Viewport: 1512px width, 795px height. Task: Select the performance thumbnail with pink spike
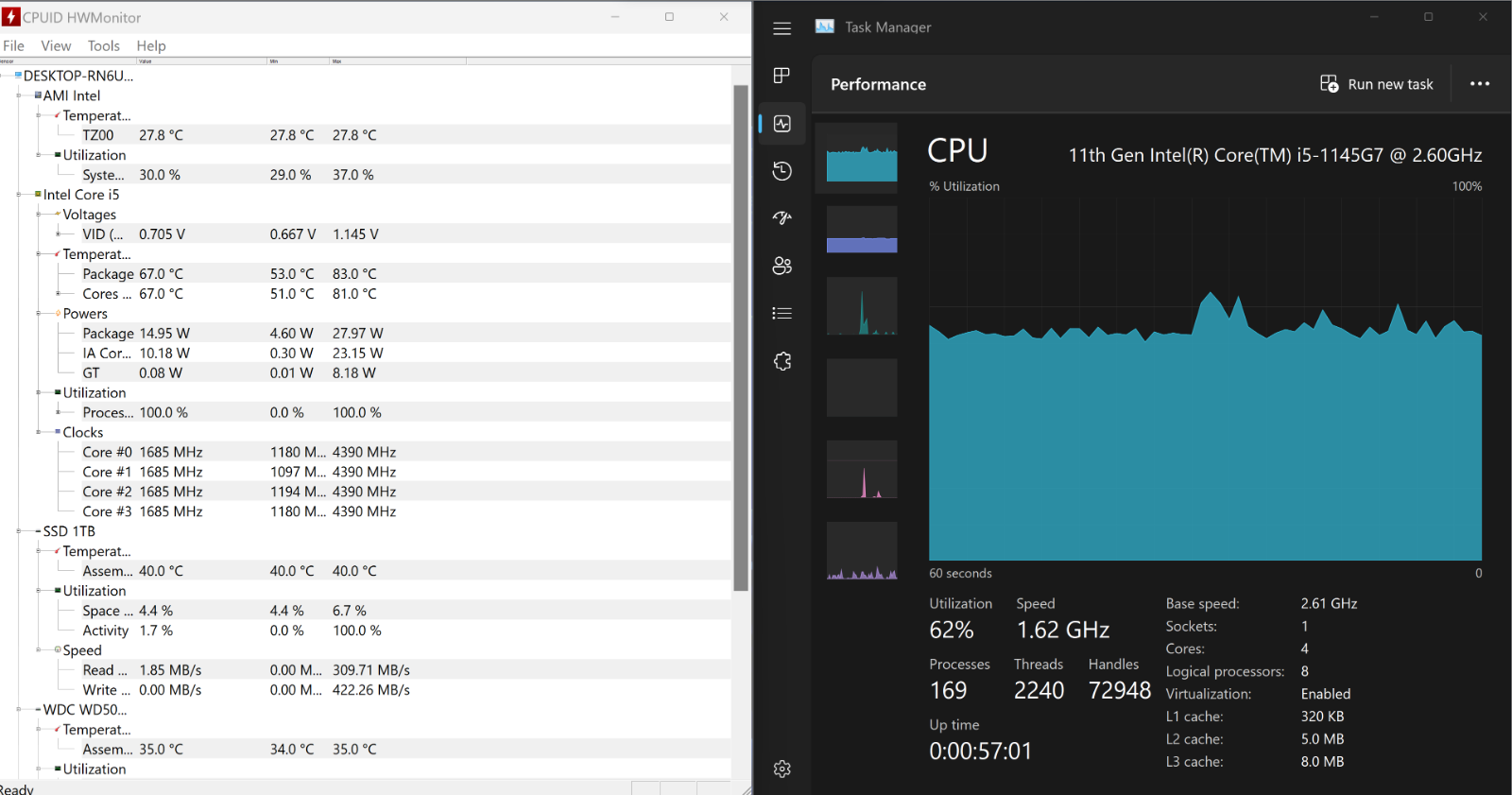click(x=862, y=469)
